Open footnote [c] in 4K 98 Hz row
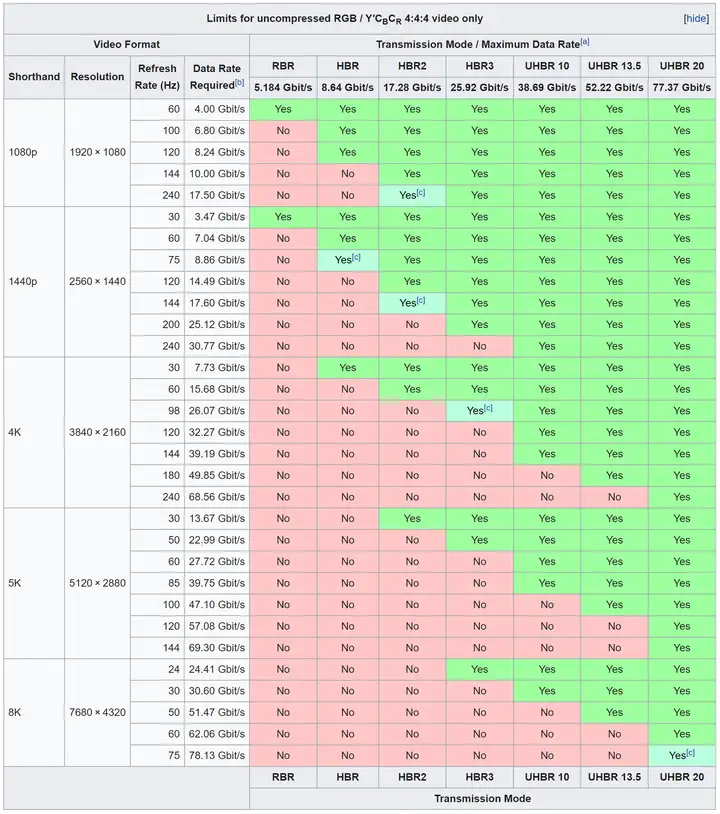Image resolution: width=720 pixels, height=814 pixels. [488, 409]
